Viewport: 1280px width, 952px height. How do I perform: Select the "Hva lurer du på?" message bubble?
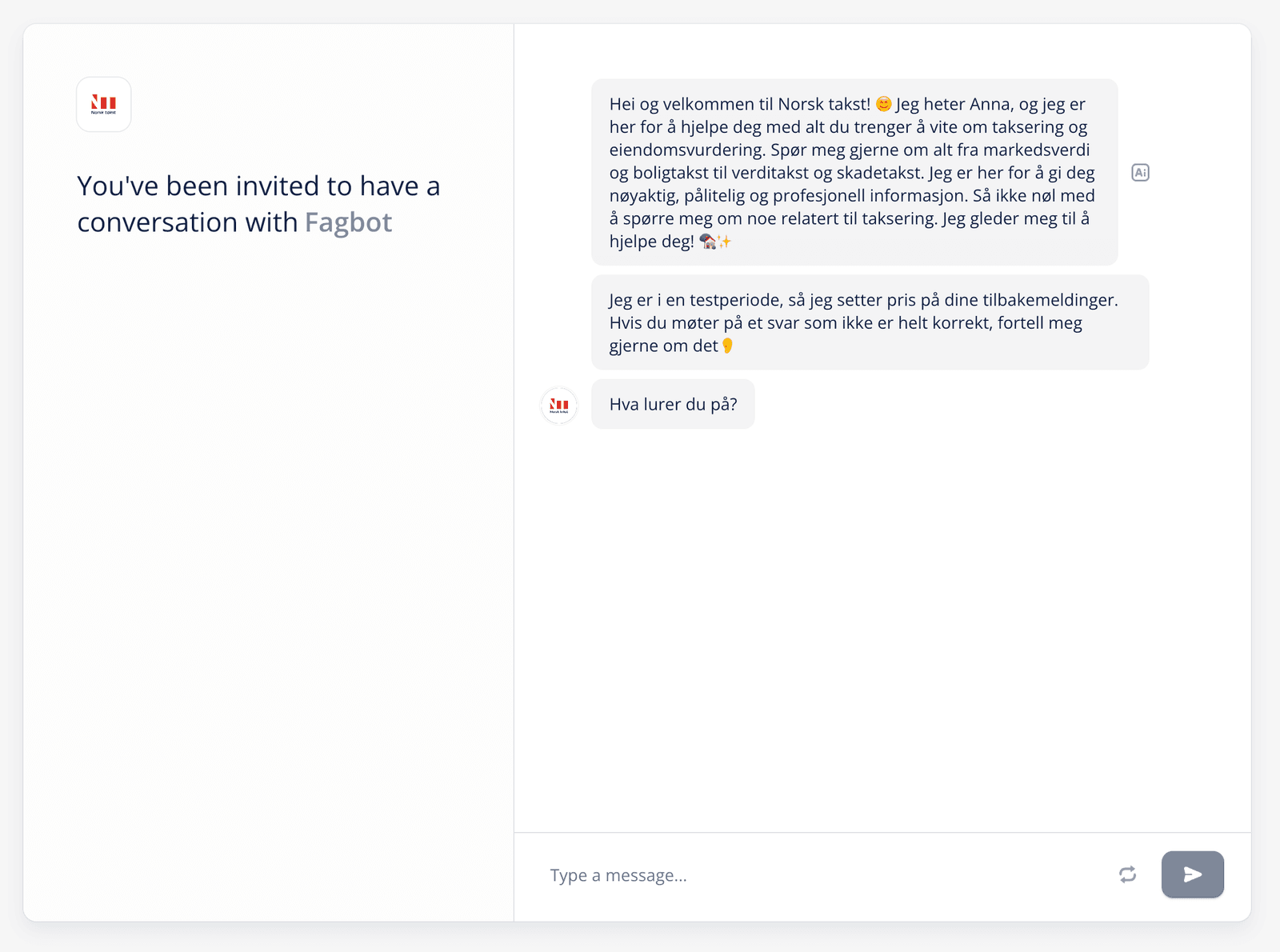(673, 404)
